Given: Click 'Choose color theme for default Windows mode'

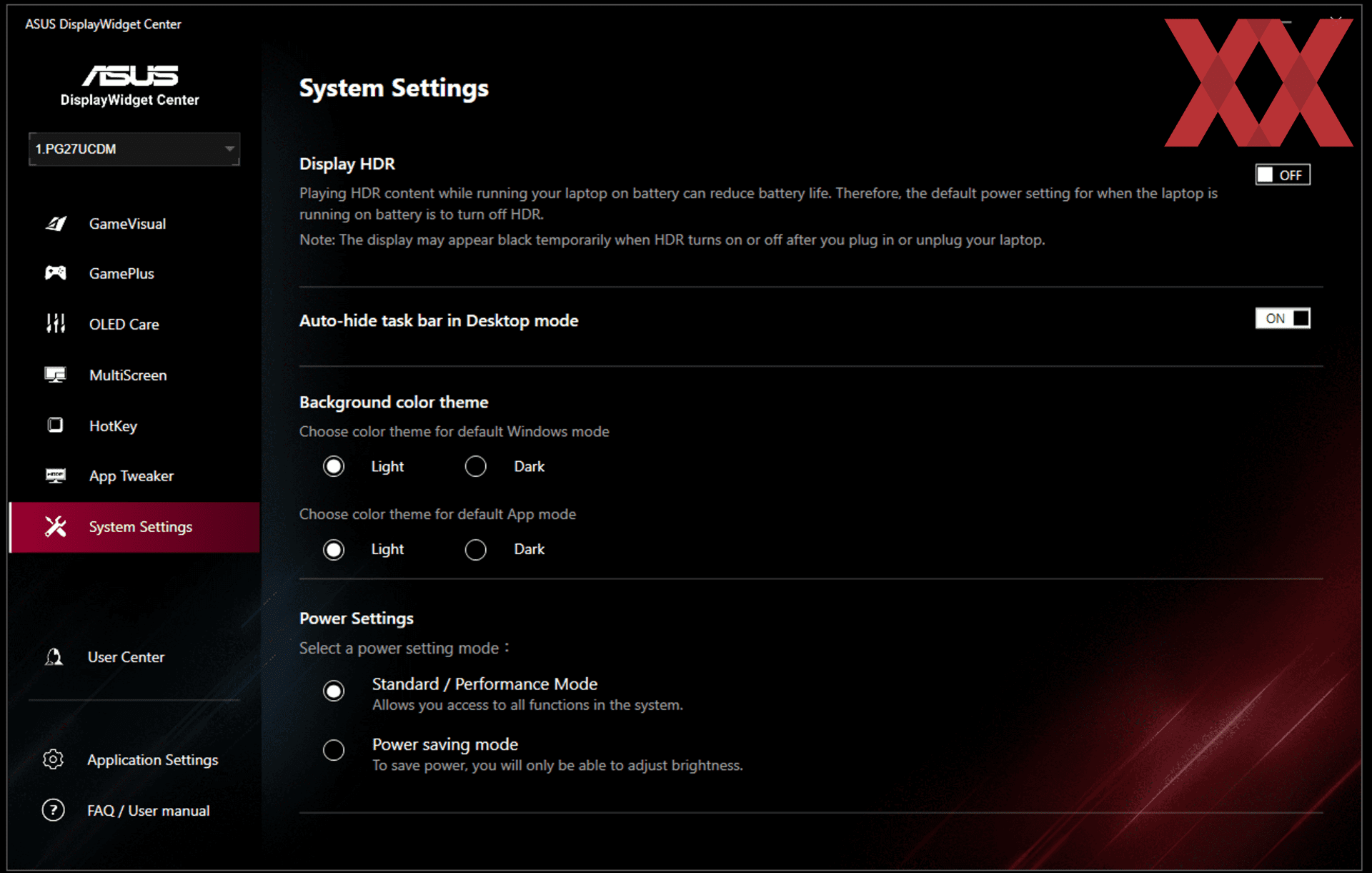Looking at the screenshot, I should 454,431.
